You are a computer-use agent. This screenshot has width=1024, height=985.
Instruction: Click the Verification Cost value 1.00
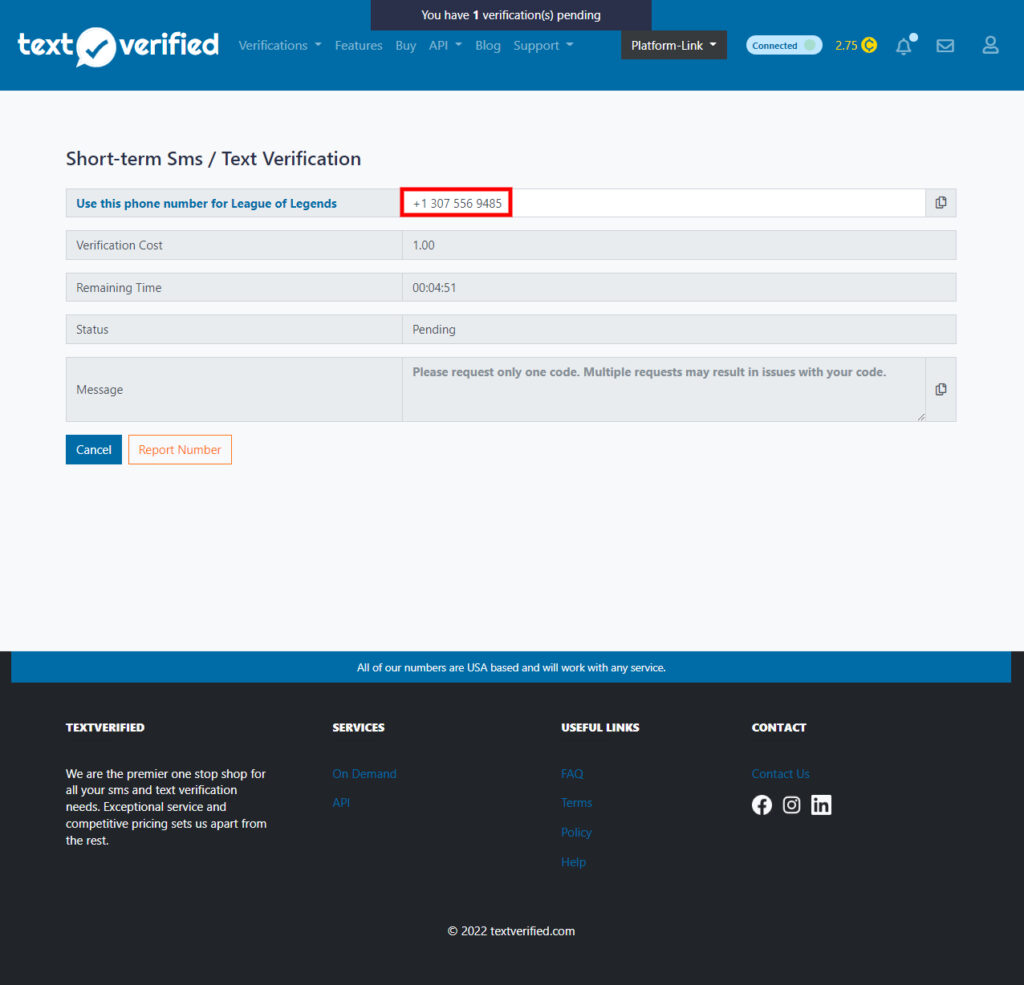click(679, 245)
